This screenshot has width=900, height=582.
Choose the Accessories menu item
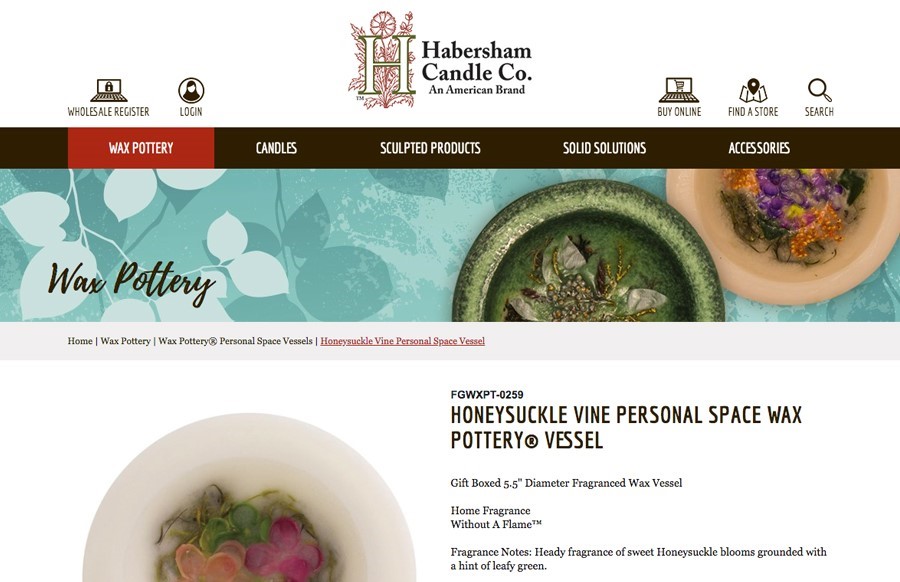coord(759,148)
